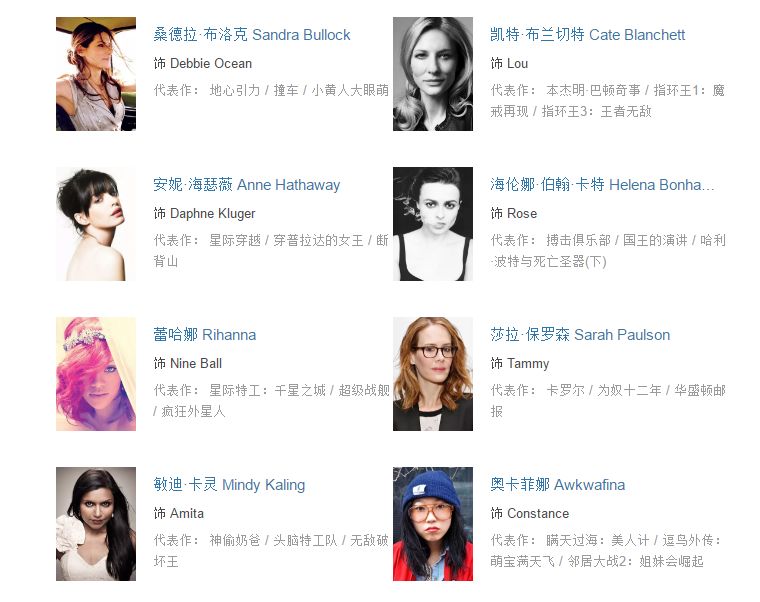
Task: Click the blue beanie photo beside Constance
Action: (433, 524)
